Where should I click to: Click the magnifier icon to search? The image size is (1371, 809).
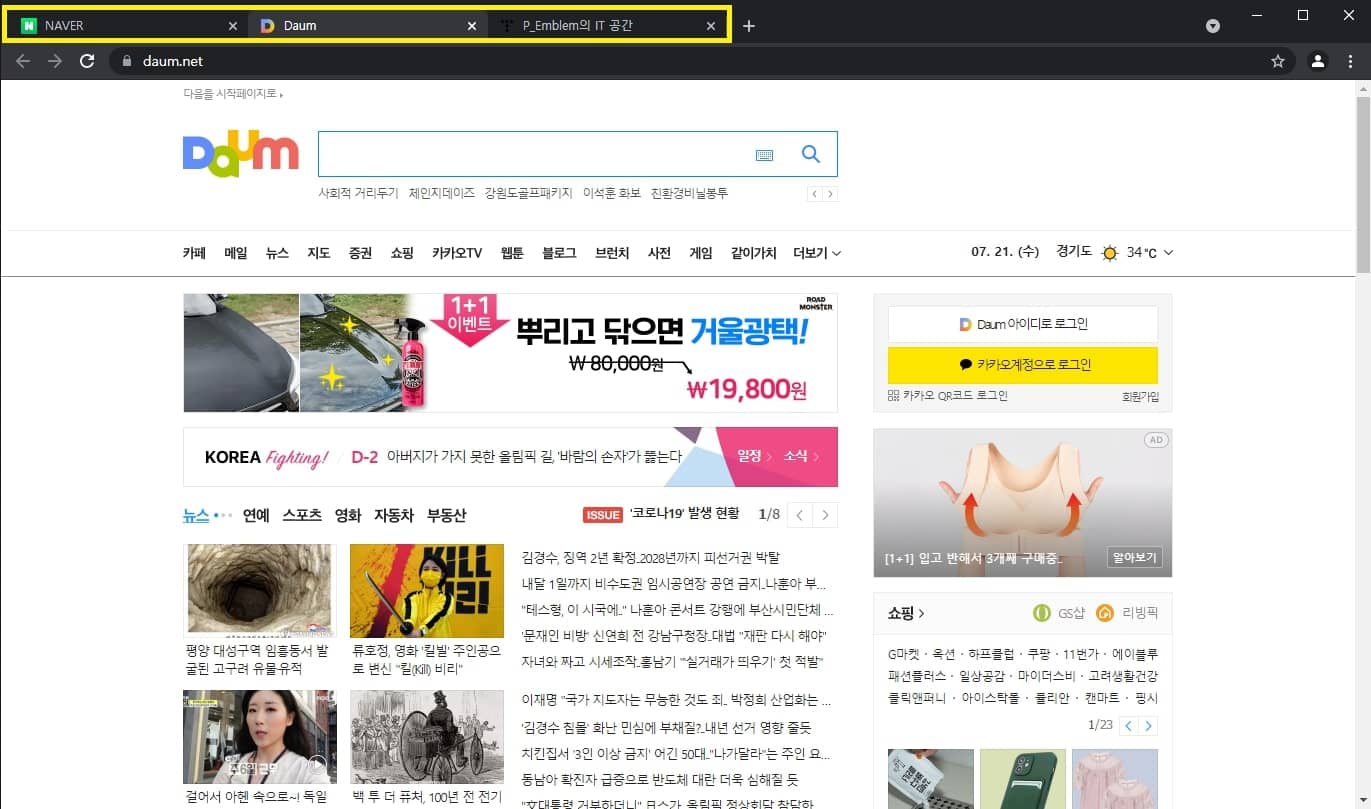tap(810, 154)
